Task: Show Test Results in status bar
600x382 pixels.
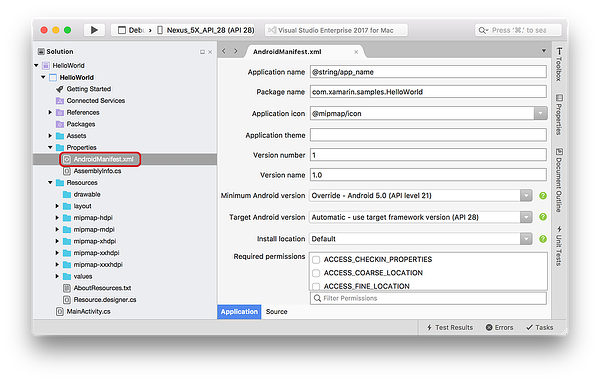Action: tap(450, 328)
